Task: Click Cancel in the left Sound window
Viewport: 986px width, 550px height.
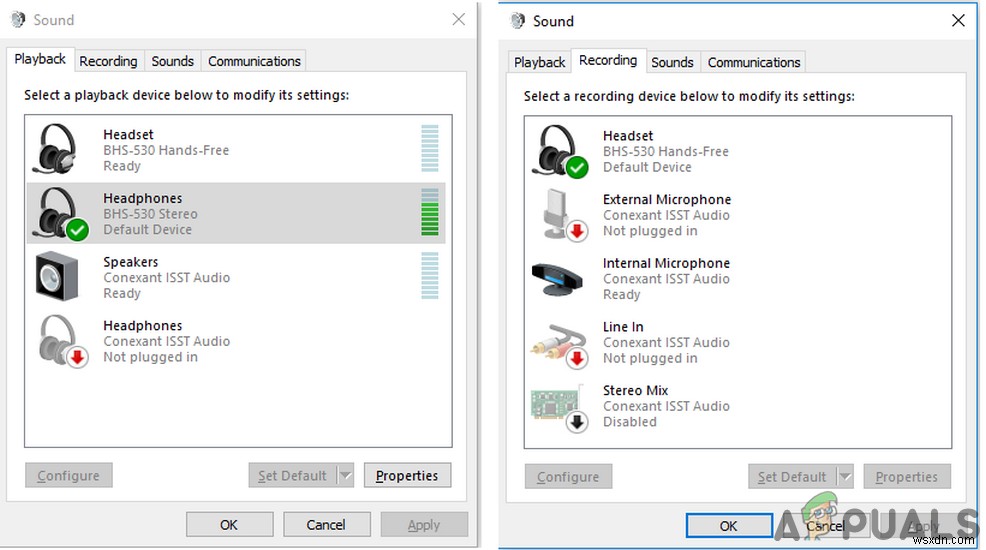Action: (x=326, y=525)
